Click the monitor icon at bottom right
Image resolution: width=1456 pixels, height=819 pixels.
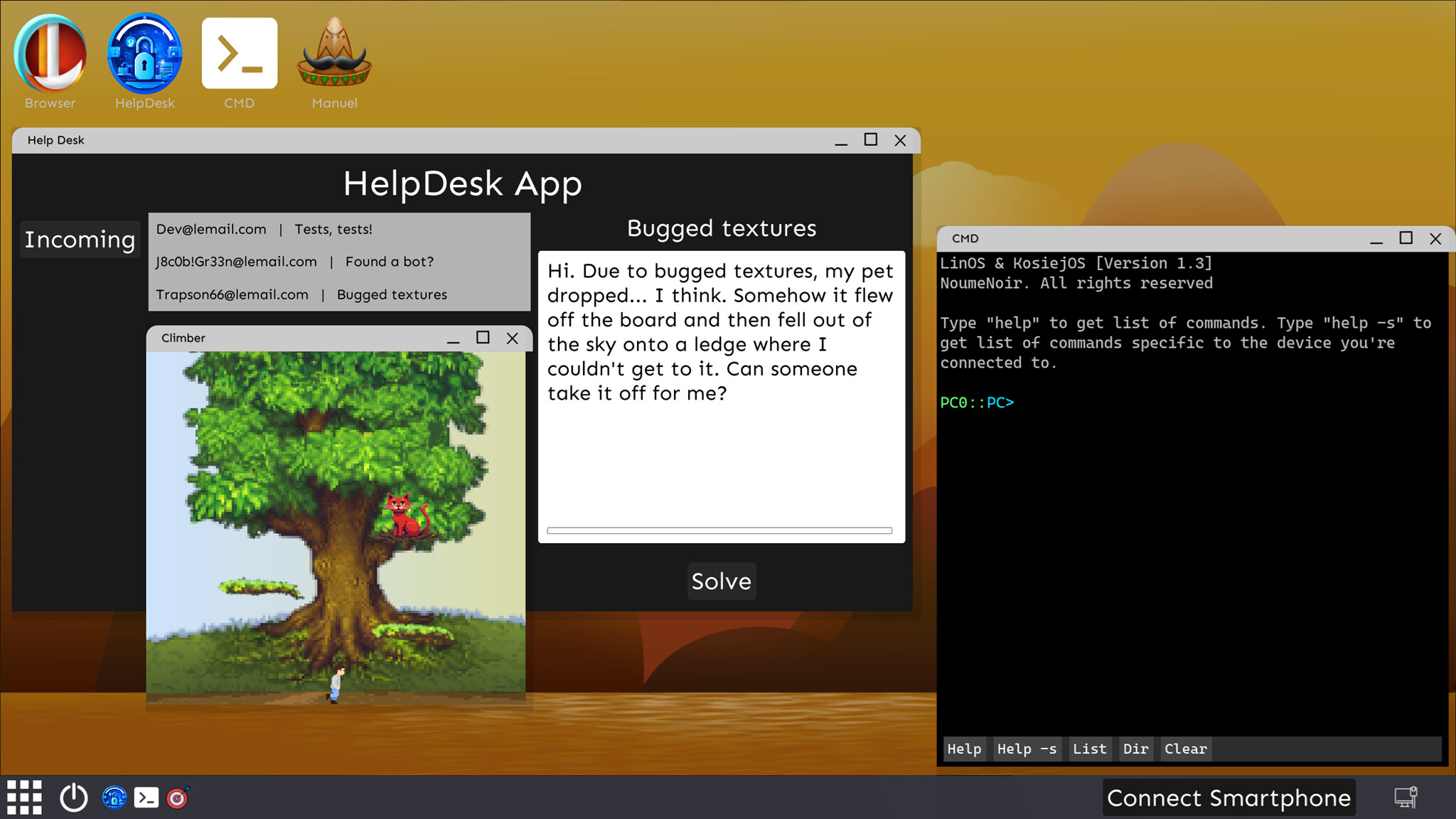[x=1406, y=797]
